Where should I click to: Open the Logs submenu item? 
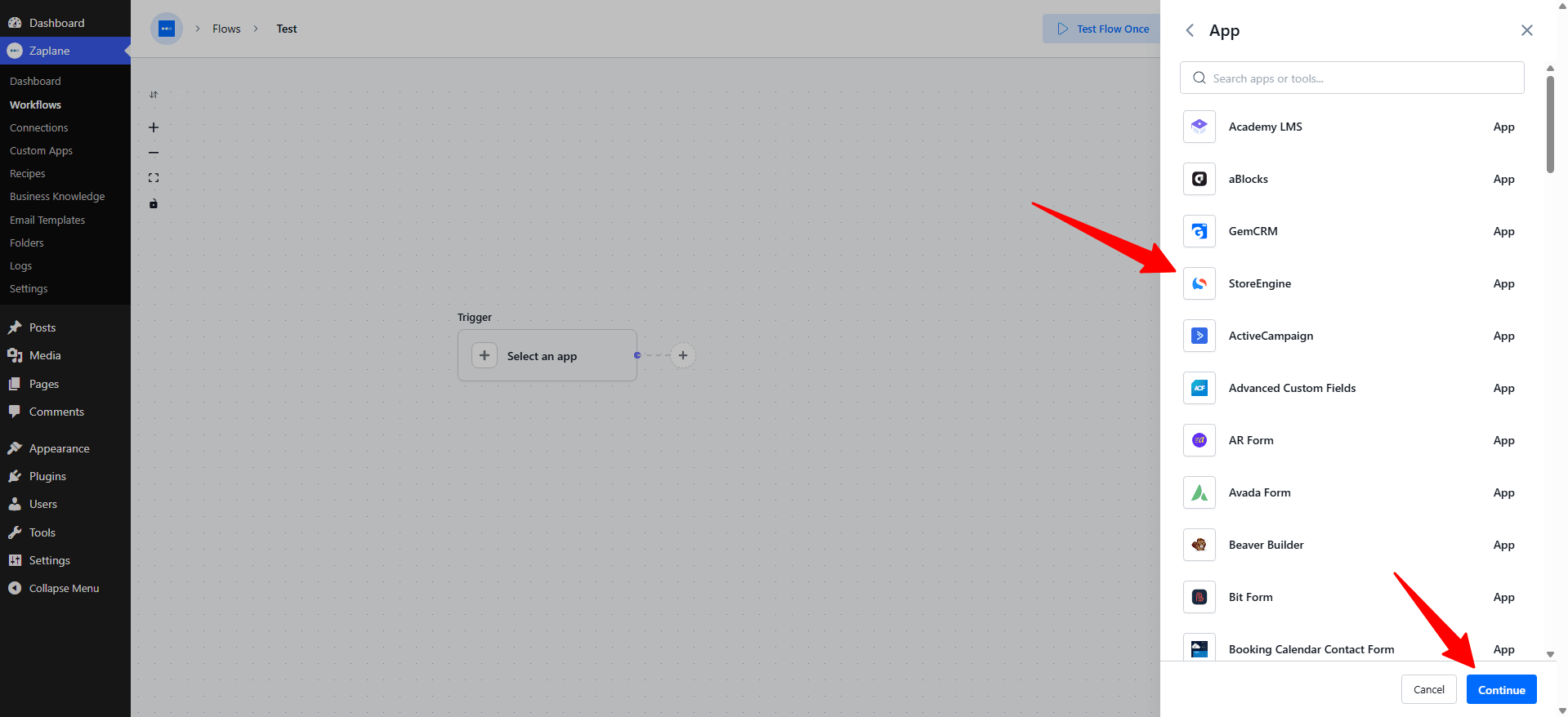point(20,265)
